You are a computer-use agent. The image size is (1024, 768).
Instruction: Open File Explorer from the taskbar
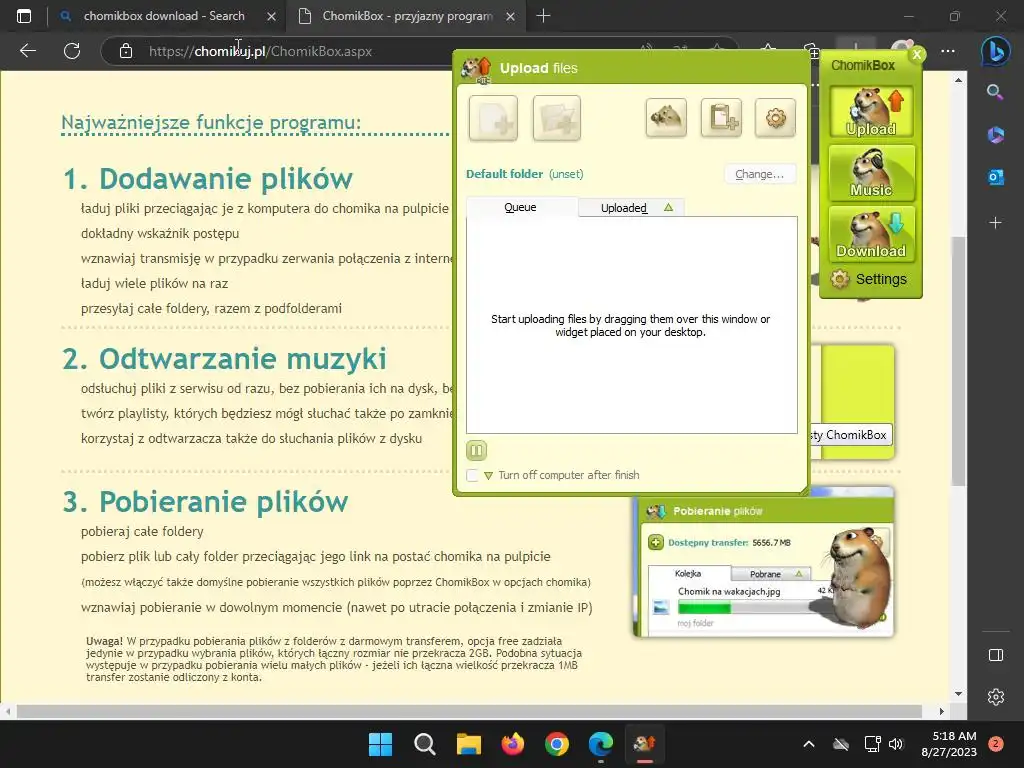[x=469, y=744]
